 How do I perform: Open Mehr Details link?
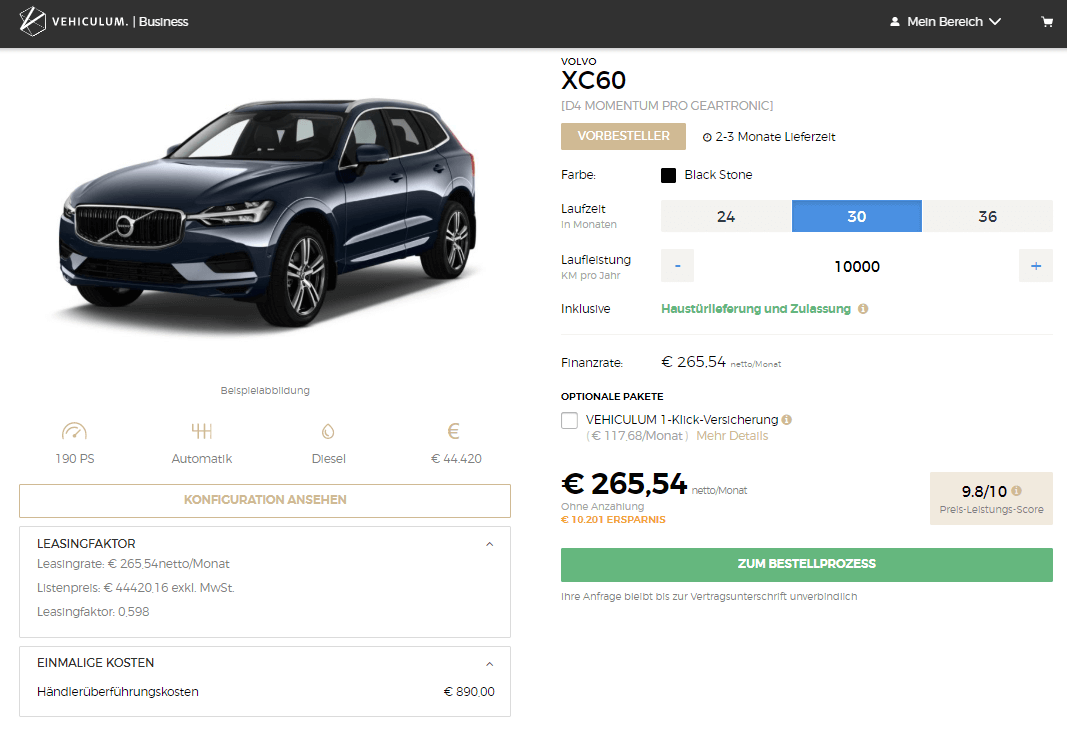click(732, 436)
